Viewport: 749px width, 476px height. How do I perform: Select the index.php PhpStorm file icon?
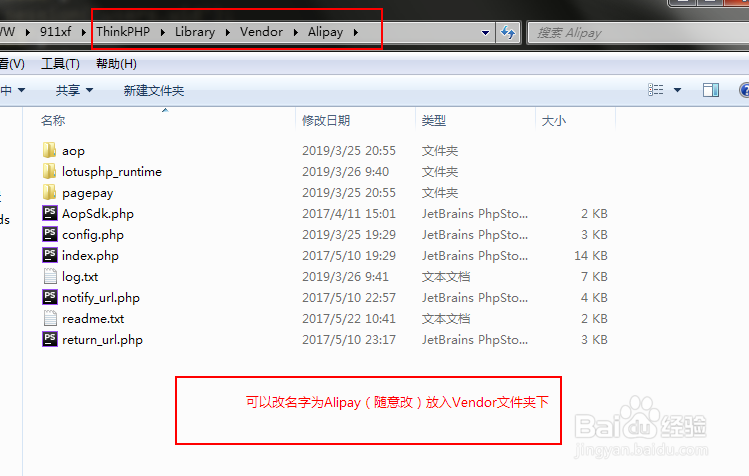click(50, 255)
